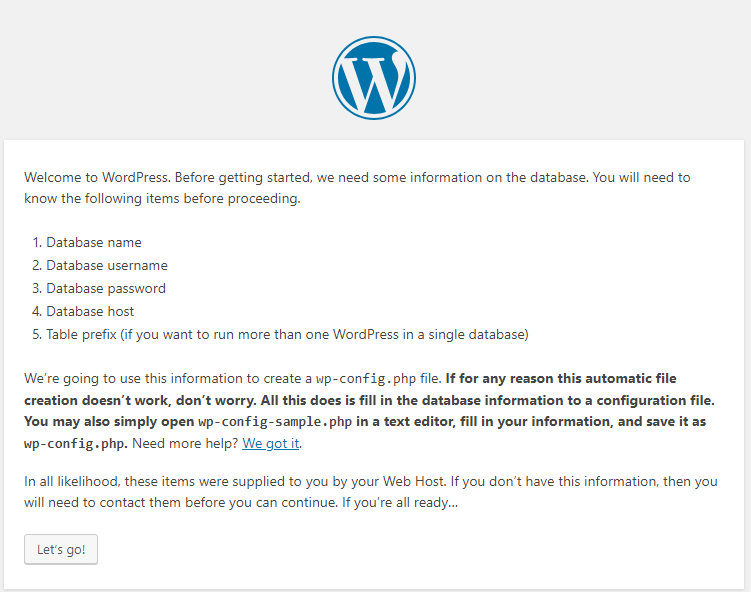Click the "know the following items" line
This screenshot has width=751, height=592.
click(x=162, y=198)
